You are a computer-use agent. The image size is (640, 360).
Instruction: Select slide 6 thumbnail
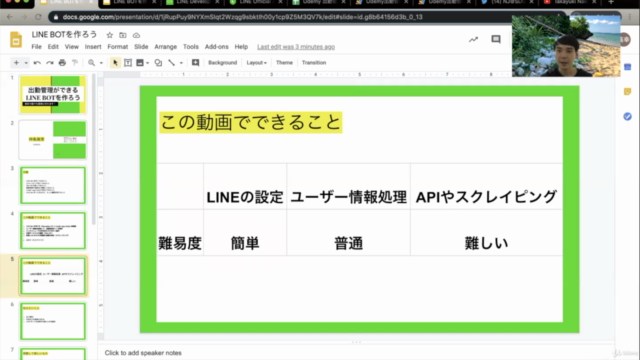click(53, 321)
